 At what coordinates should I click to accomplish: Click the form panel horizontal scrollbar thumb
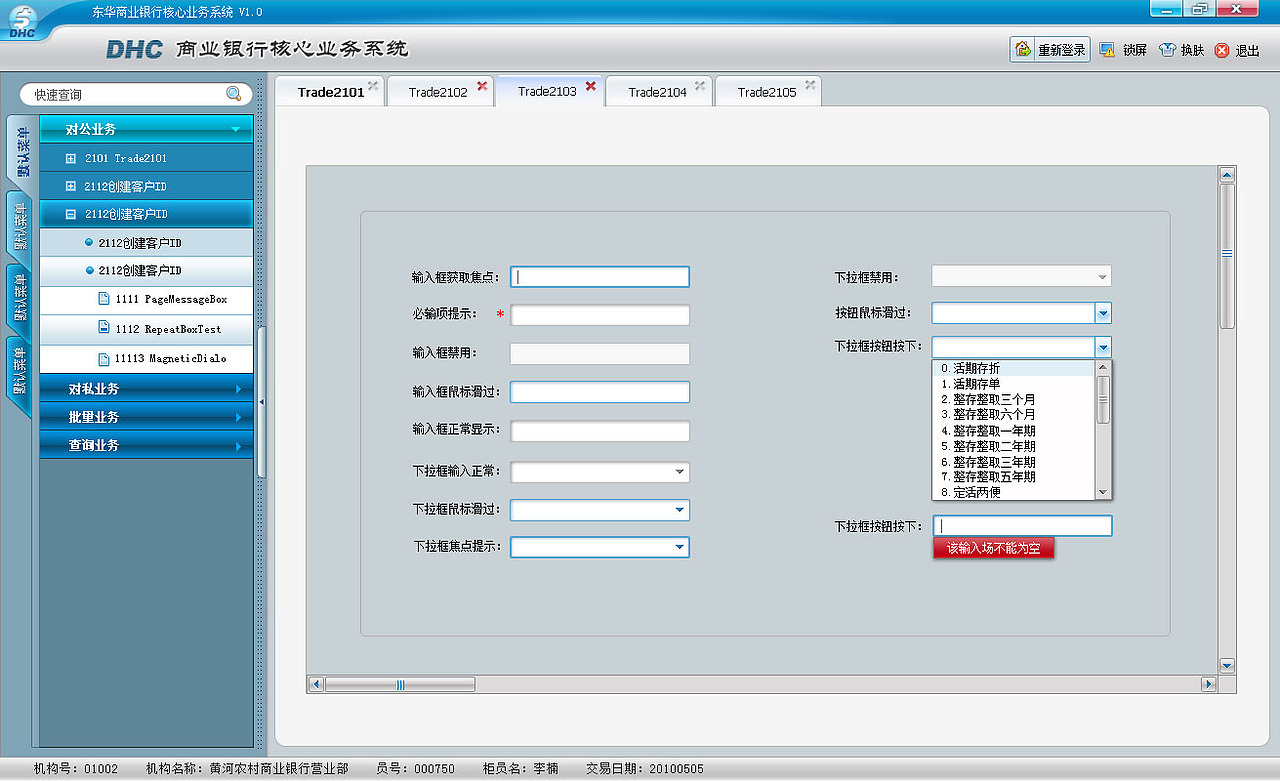coord(400,684)
